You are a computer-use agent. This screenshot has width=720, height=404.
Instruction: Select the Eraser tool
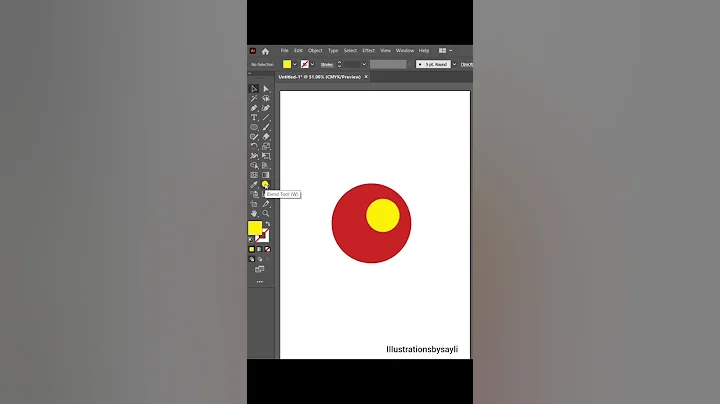point(266,137)
